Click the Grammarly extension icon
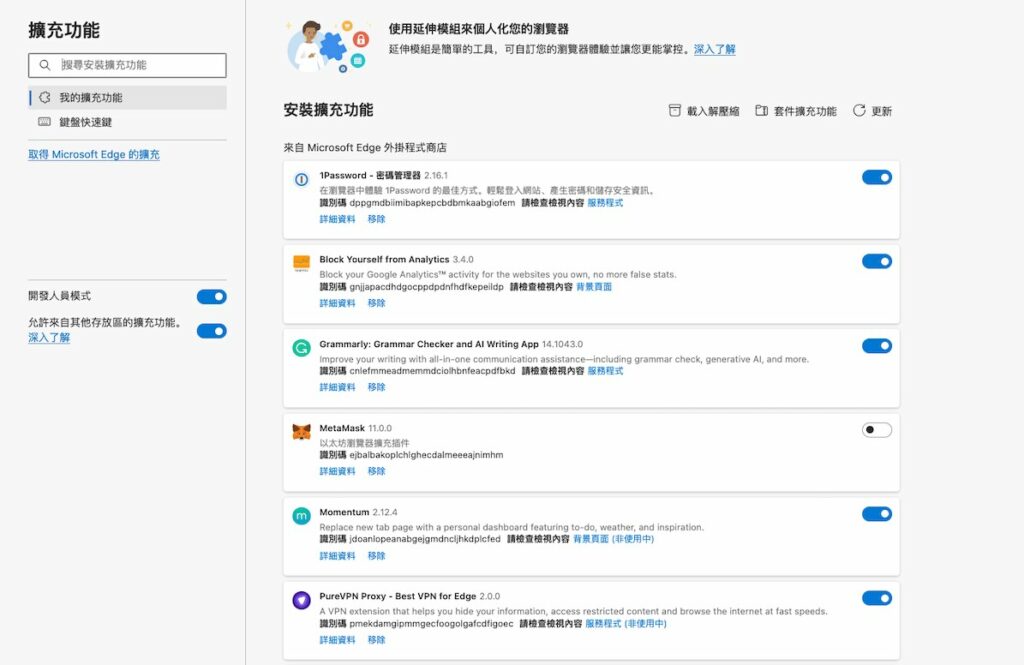Viewport: 1024px width, 665px height. 301,348
